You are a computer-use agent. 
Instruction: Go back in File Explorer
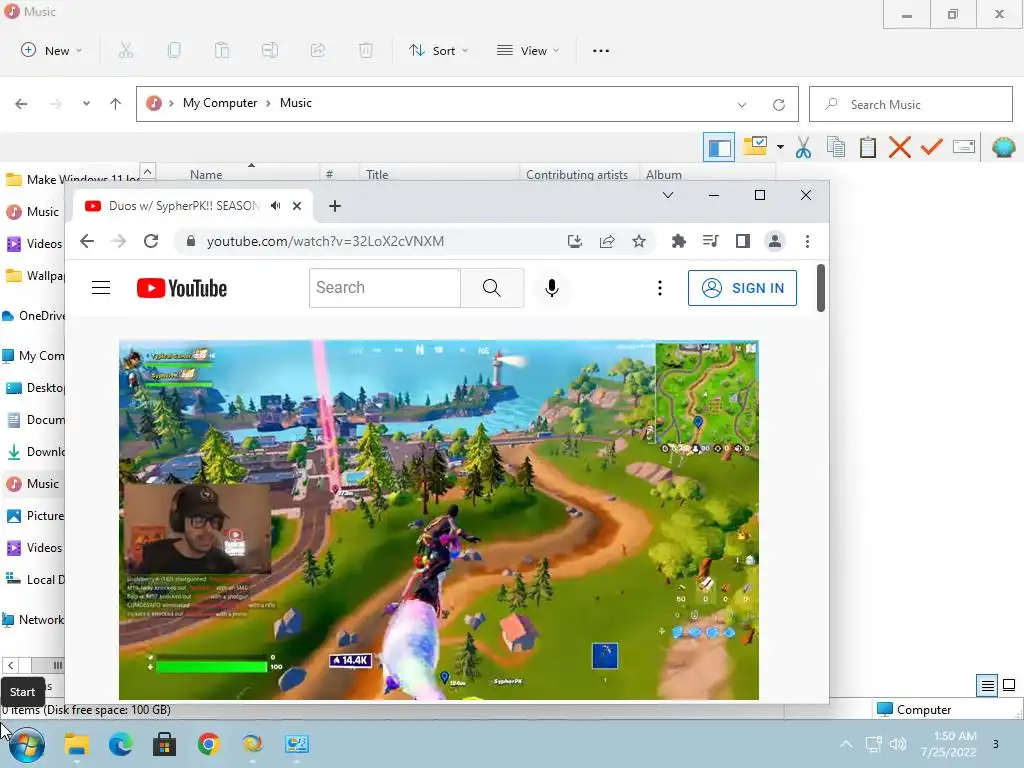point(22,104)
